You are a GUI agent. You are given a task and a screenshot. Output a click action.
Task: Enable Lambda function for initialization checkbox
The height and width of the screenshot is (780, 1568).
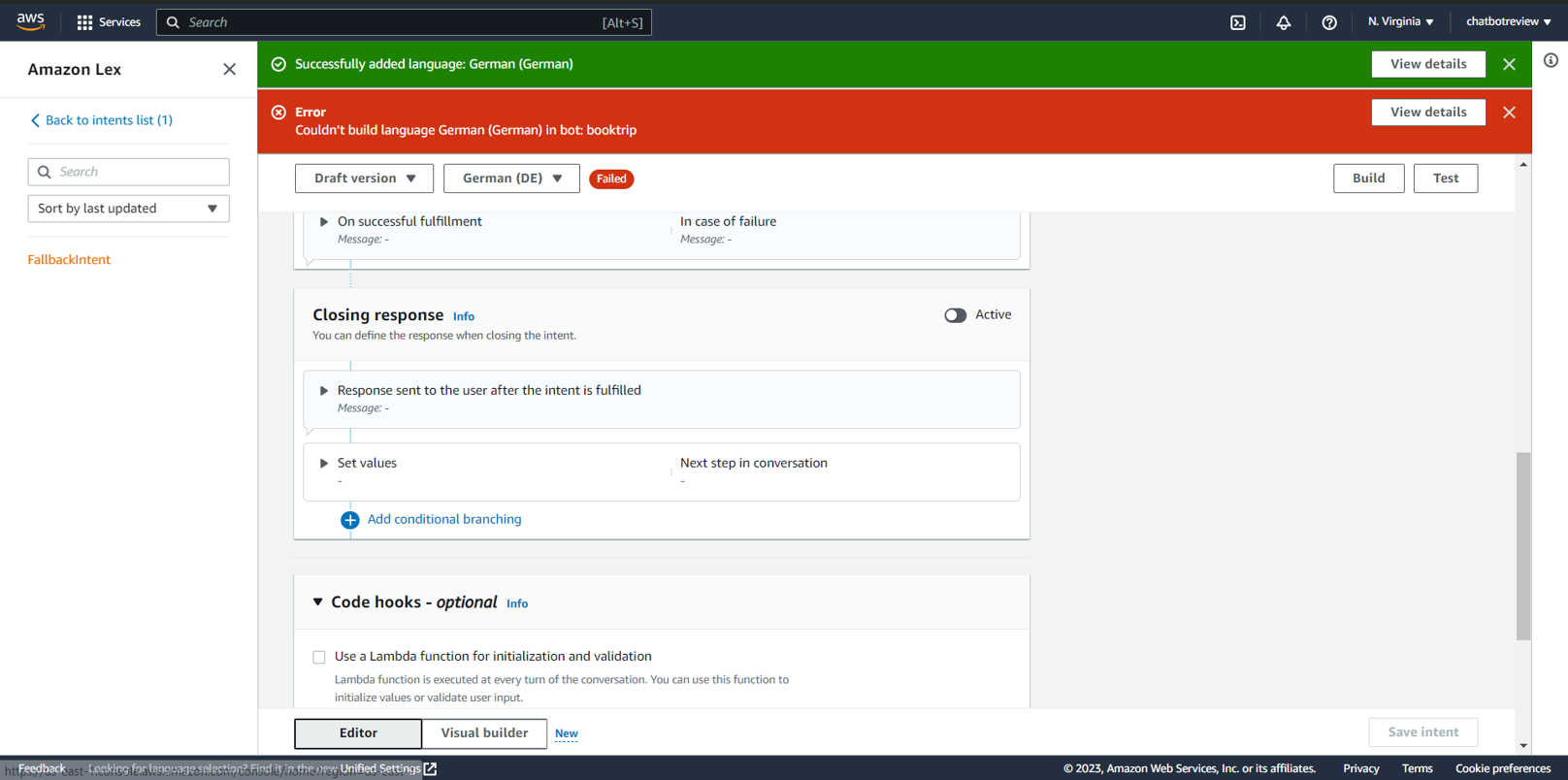(x=319, y=657)
